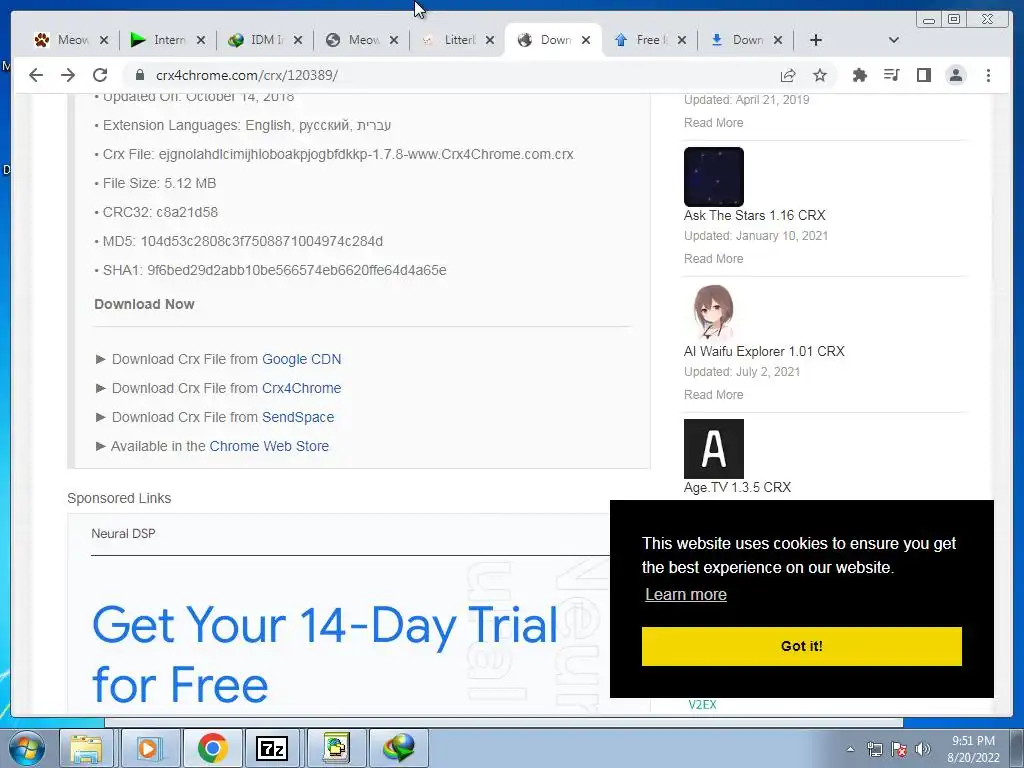This screenshot has height=768, width=1024.
Task: Expand the tab search dropdown
Action: click(894, 40)
